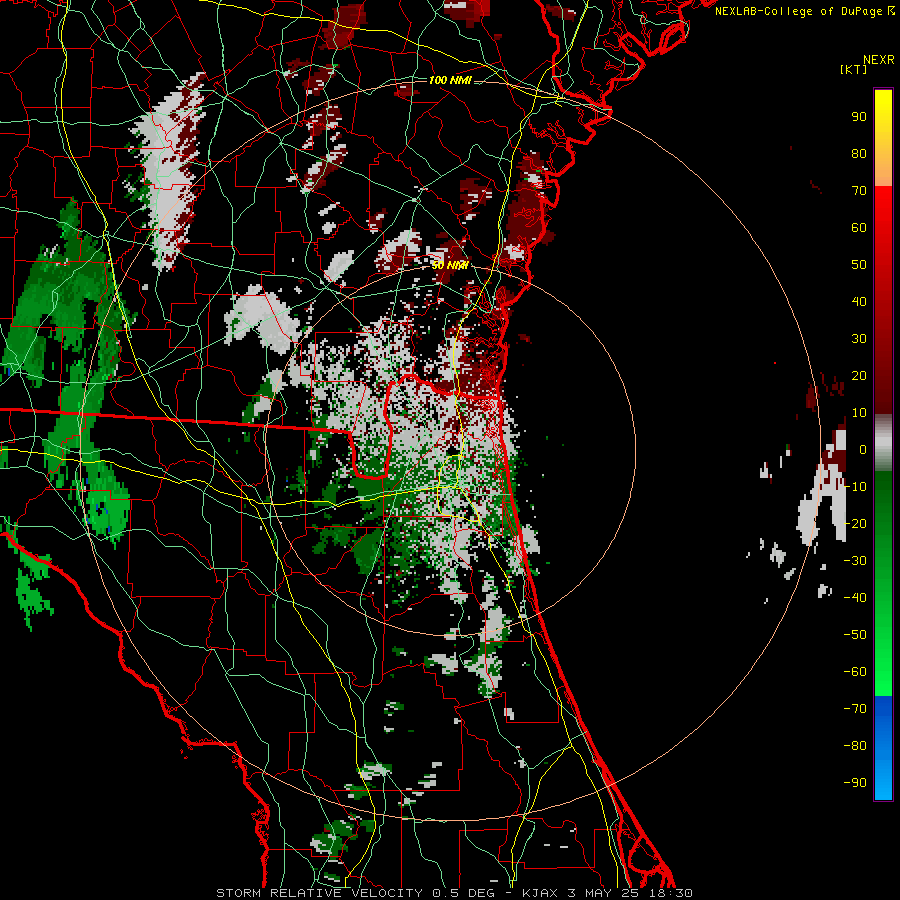Click the 40 value on velocity scale
Viewport: 900px width, 900px height.
click(859, 302)
